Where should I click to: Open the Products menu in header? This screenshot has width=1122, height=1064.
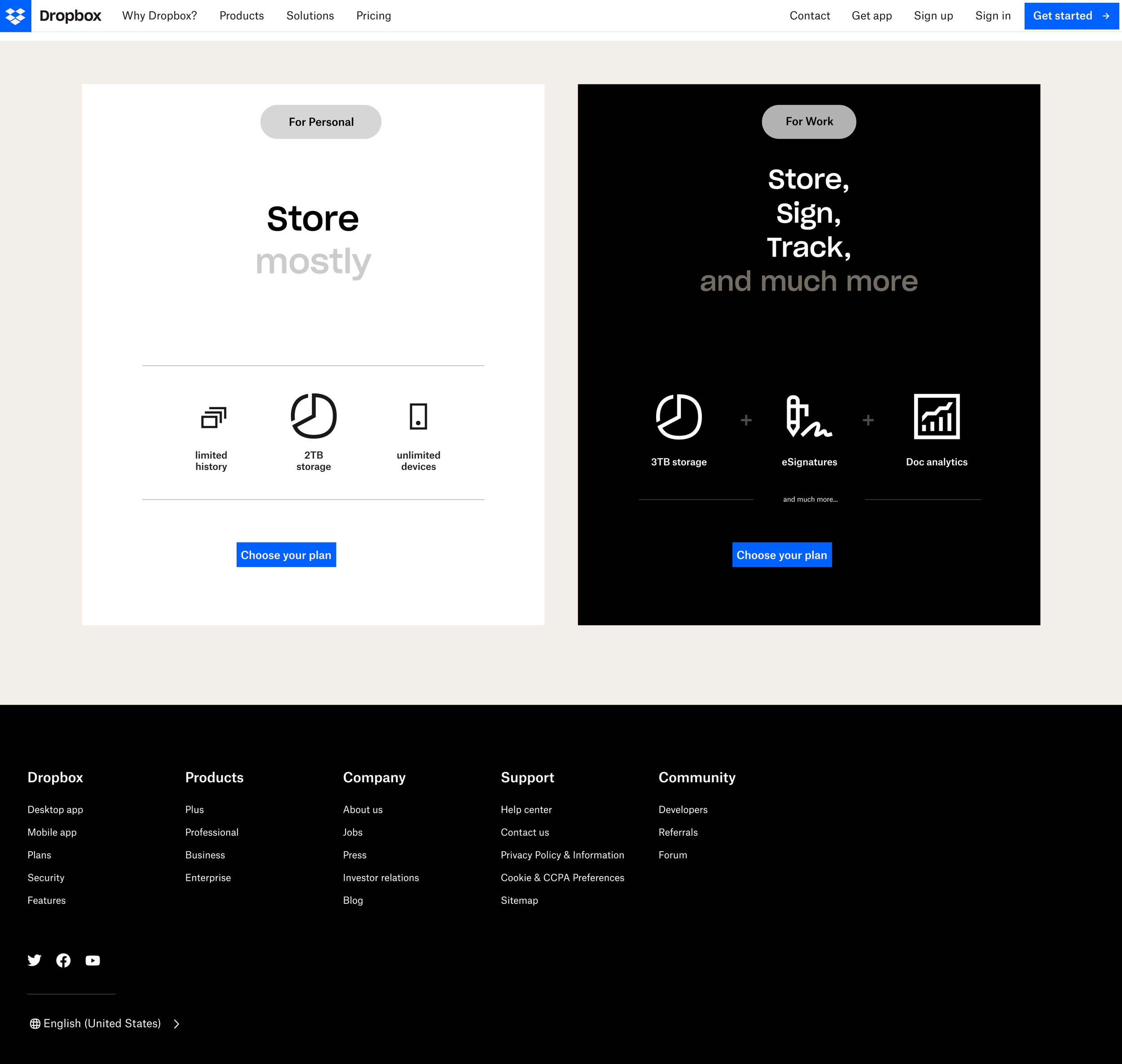click(241, 16)
